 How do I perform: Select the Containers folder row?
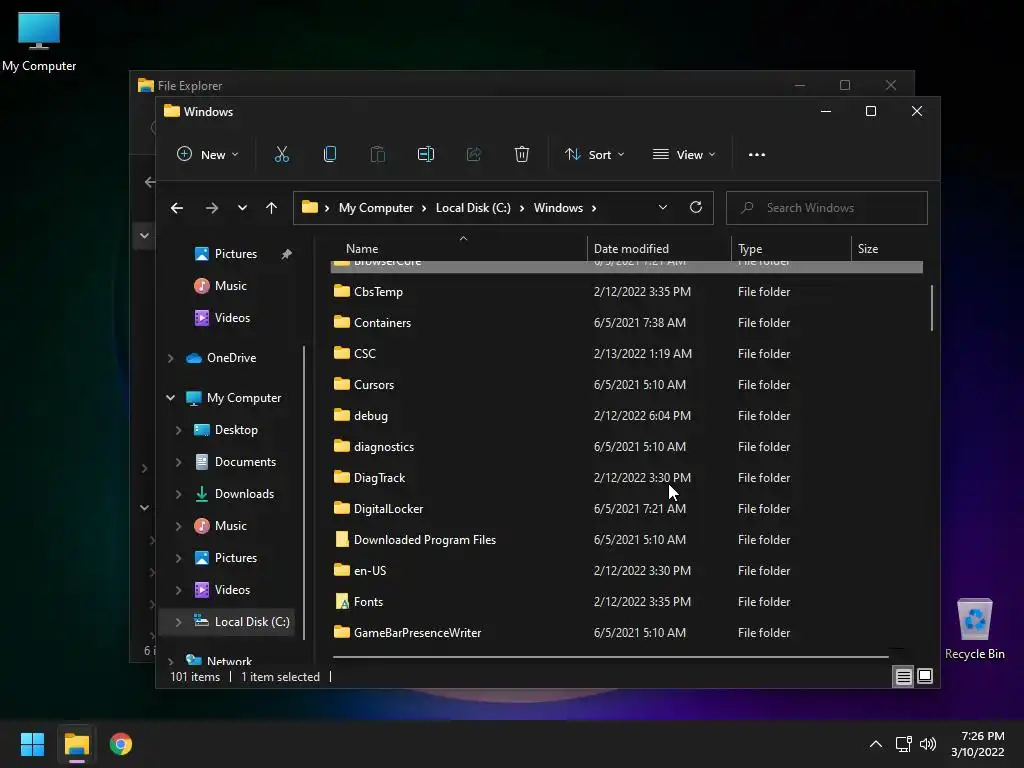pos(627,323)
